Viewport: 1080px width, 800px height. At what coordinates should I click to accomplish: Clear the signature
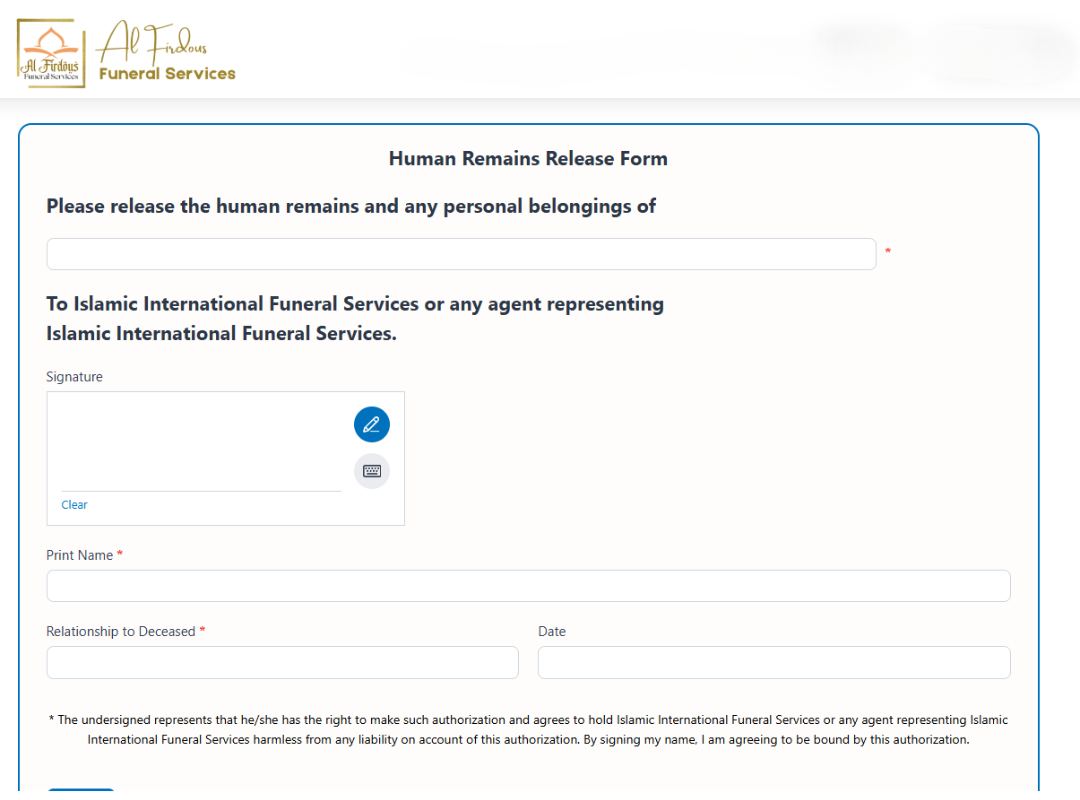74,505
